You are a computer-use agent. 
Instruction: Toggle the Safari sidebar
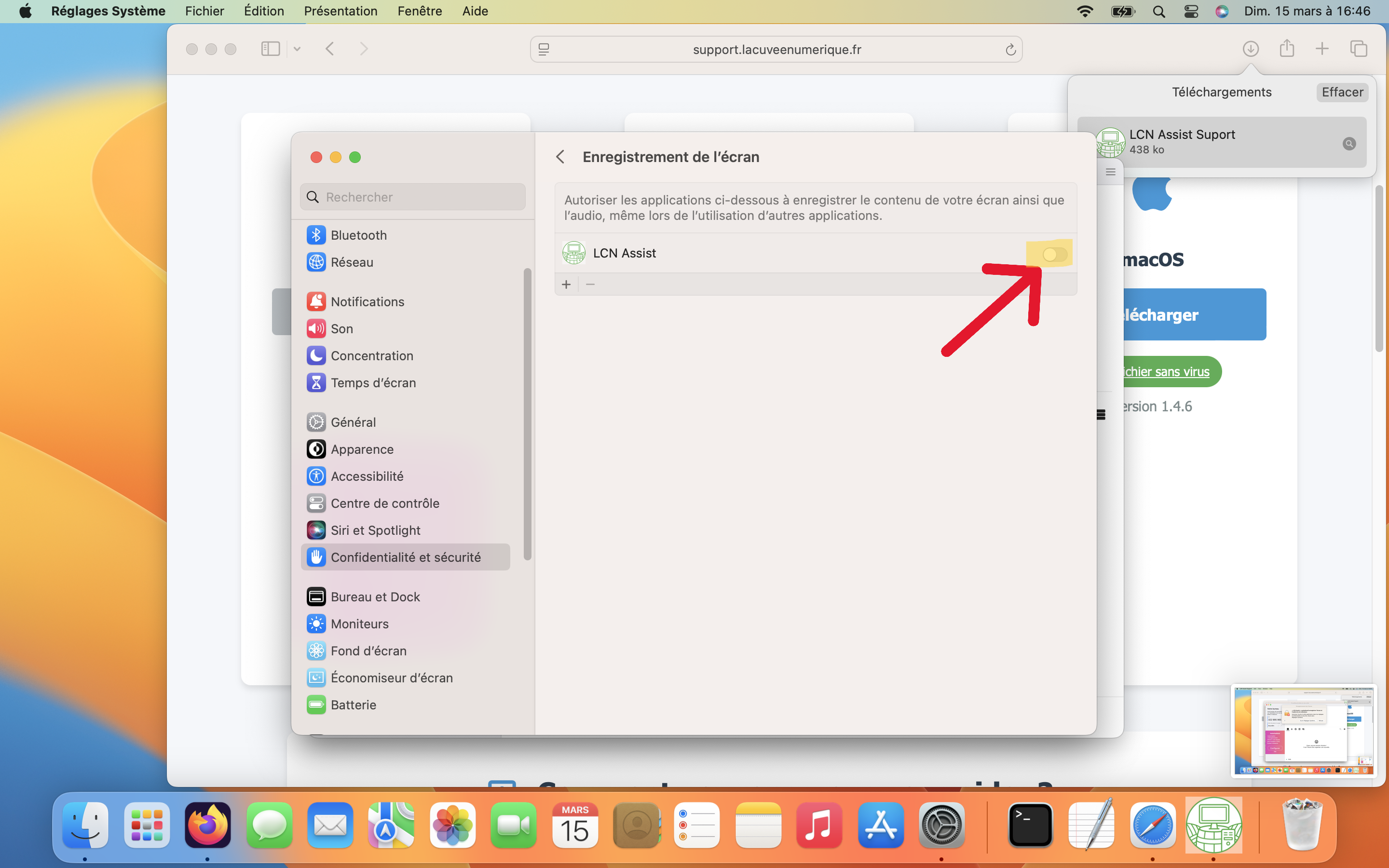pos(271,49)
